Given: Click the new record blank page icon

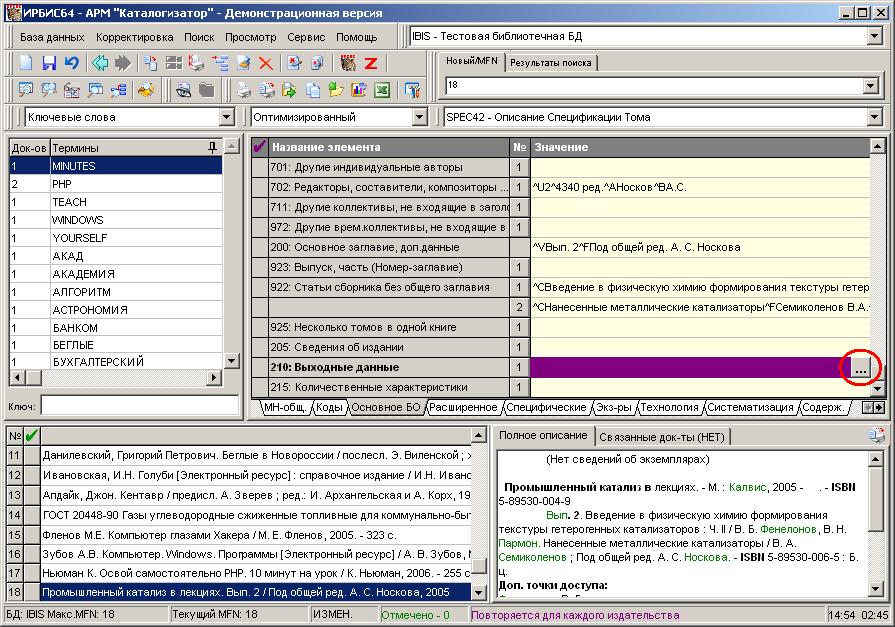Looking at the screenshot, I should (x=27, y=63).
